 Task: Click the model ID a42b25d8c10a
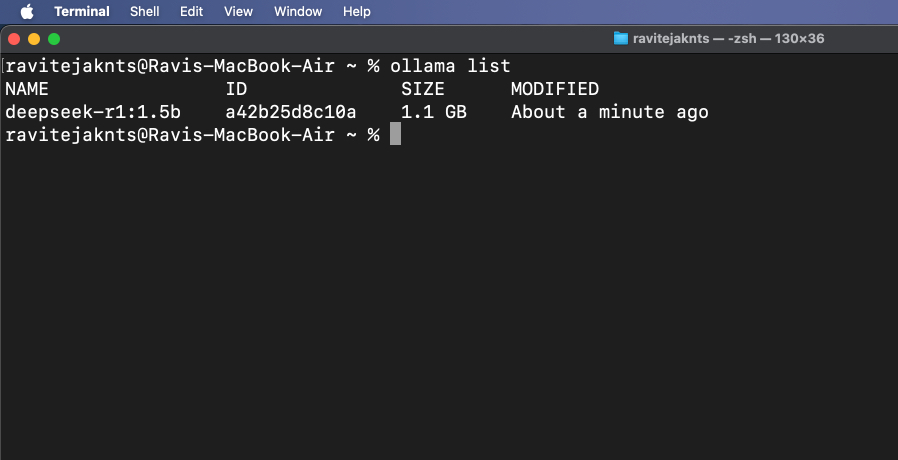291,112
